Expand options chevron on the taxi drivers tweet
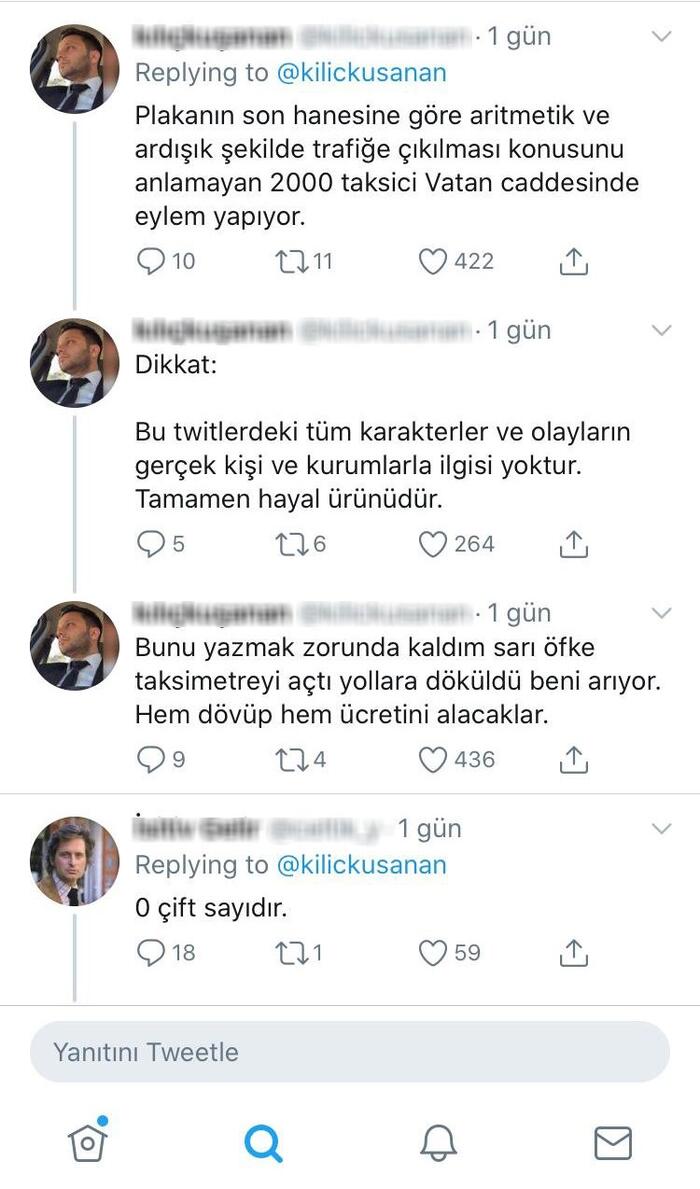Viewport: 700px width, 1189px height. (662, 37)
